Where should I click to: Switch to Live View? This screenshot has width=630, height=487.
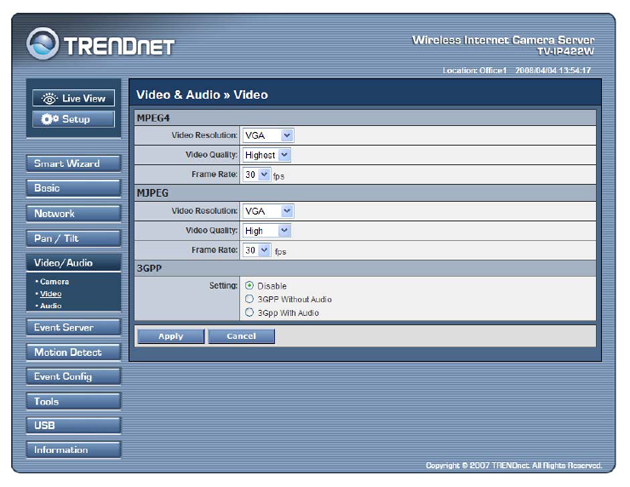pyautogui.click(x=74, y=98)
